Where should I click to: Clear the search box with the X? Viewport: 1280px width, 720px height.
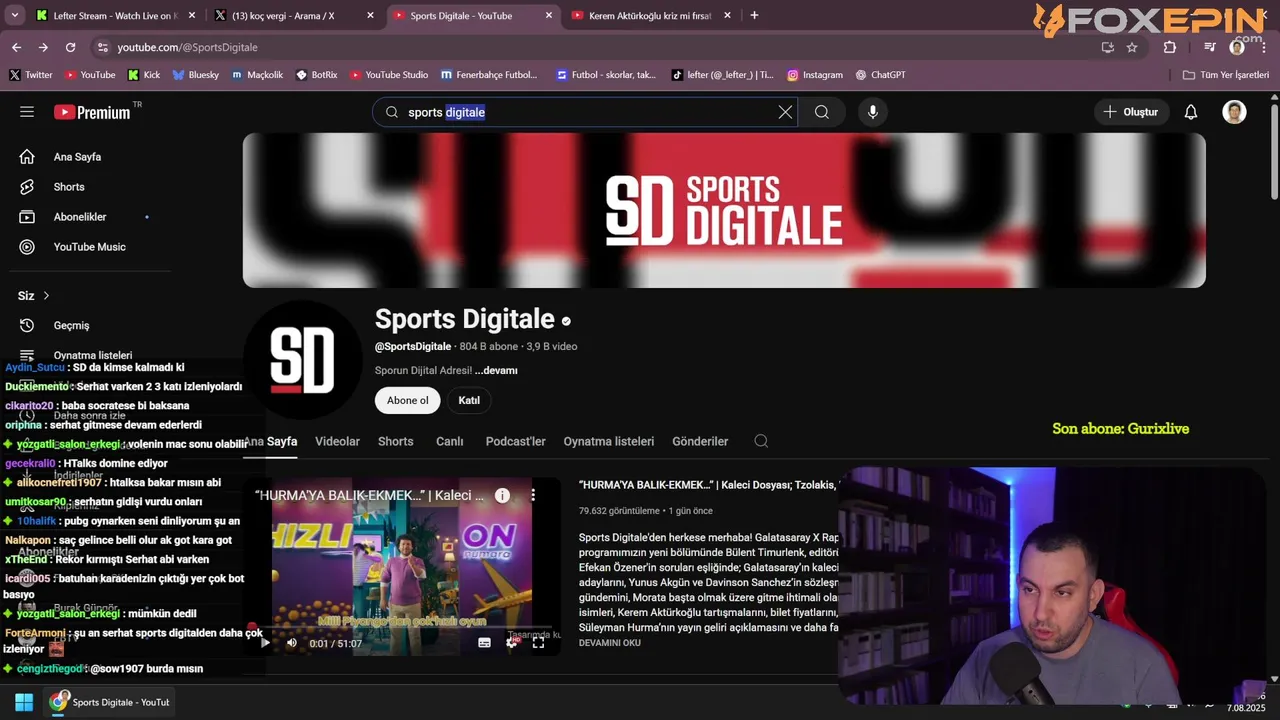coord(785,112)
